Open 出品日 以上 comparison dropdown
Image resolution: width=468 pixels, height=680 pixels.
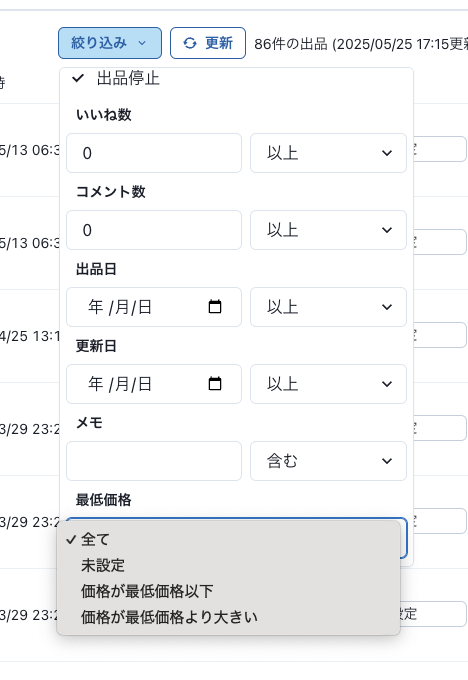[328, 307]
